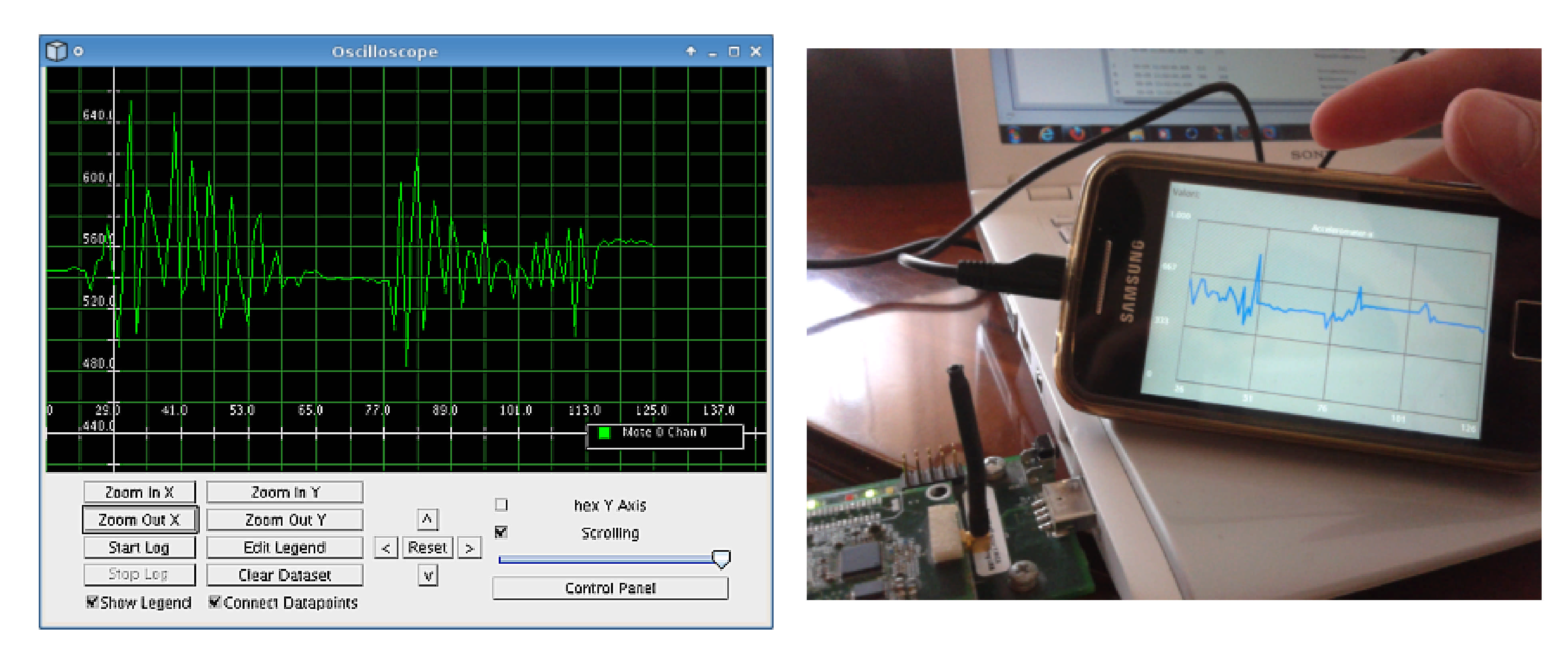Disable the Scrolling checkbox
1568x662 pixels.
click(501, 533)
